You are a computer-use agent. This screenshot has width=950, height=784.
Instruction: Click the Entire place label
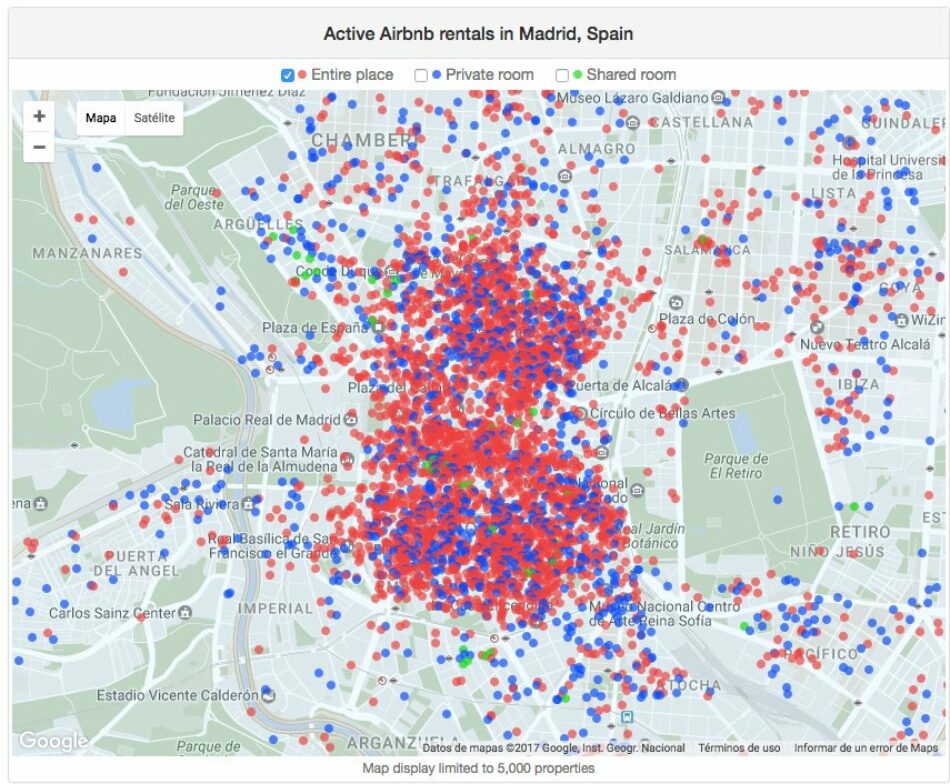(352, 75)
